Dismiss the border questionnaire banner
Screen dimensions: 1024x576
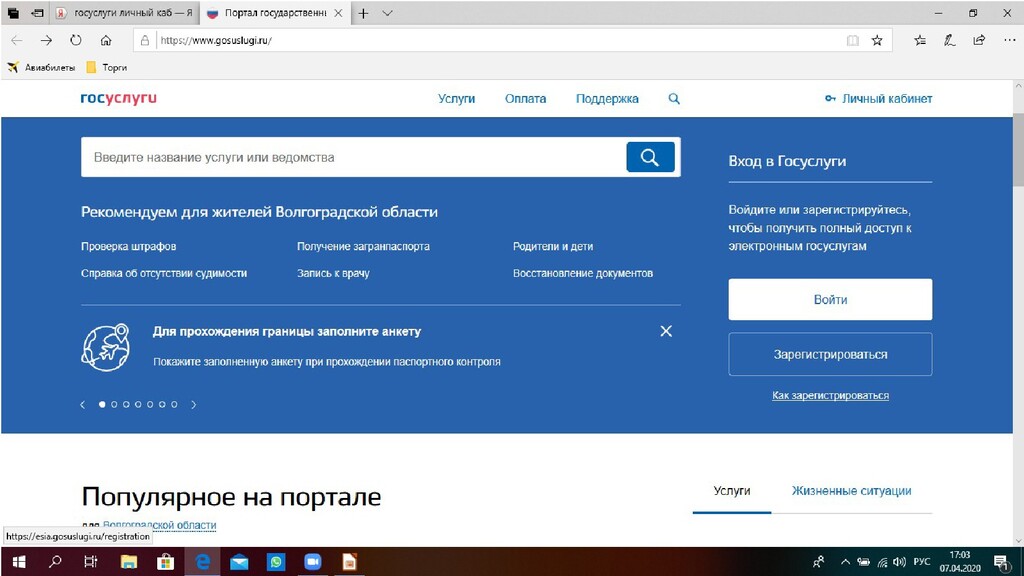665,331
